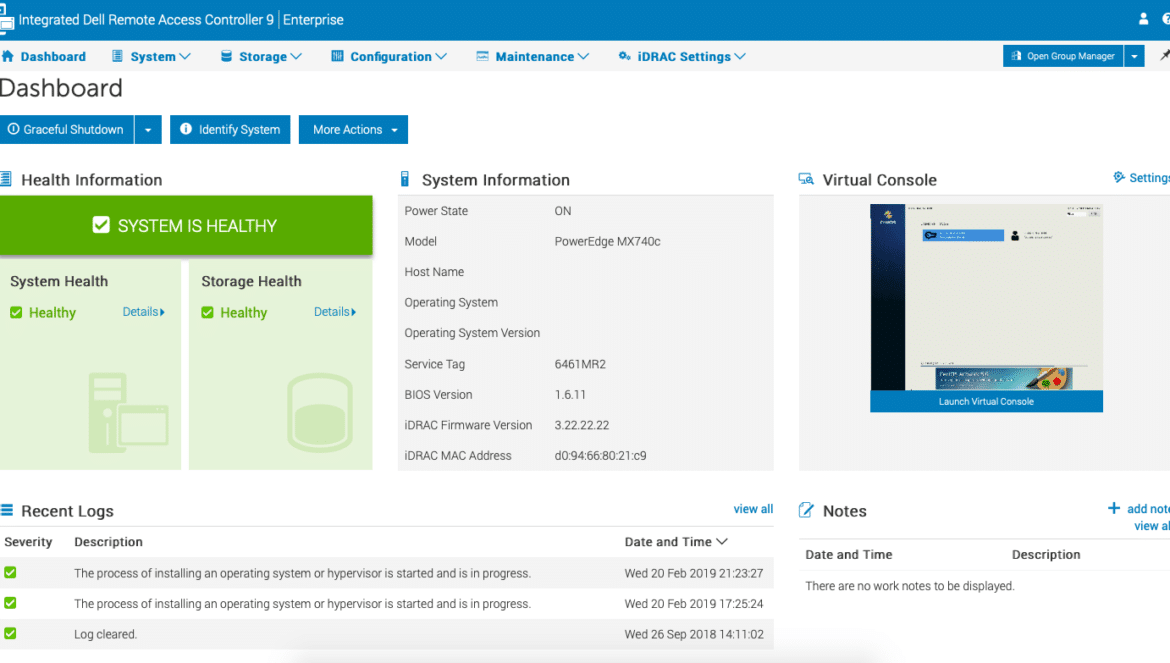Click the check icon in SYSTEM IS HEALTHY banner
This screenshot has height=663, width=1170.
101,225
